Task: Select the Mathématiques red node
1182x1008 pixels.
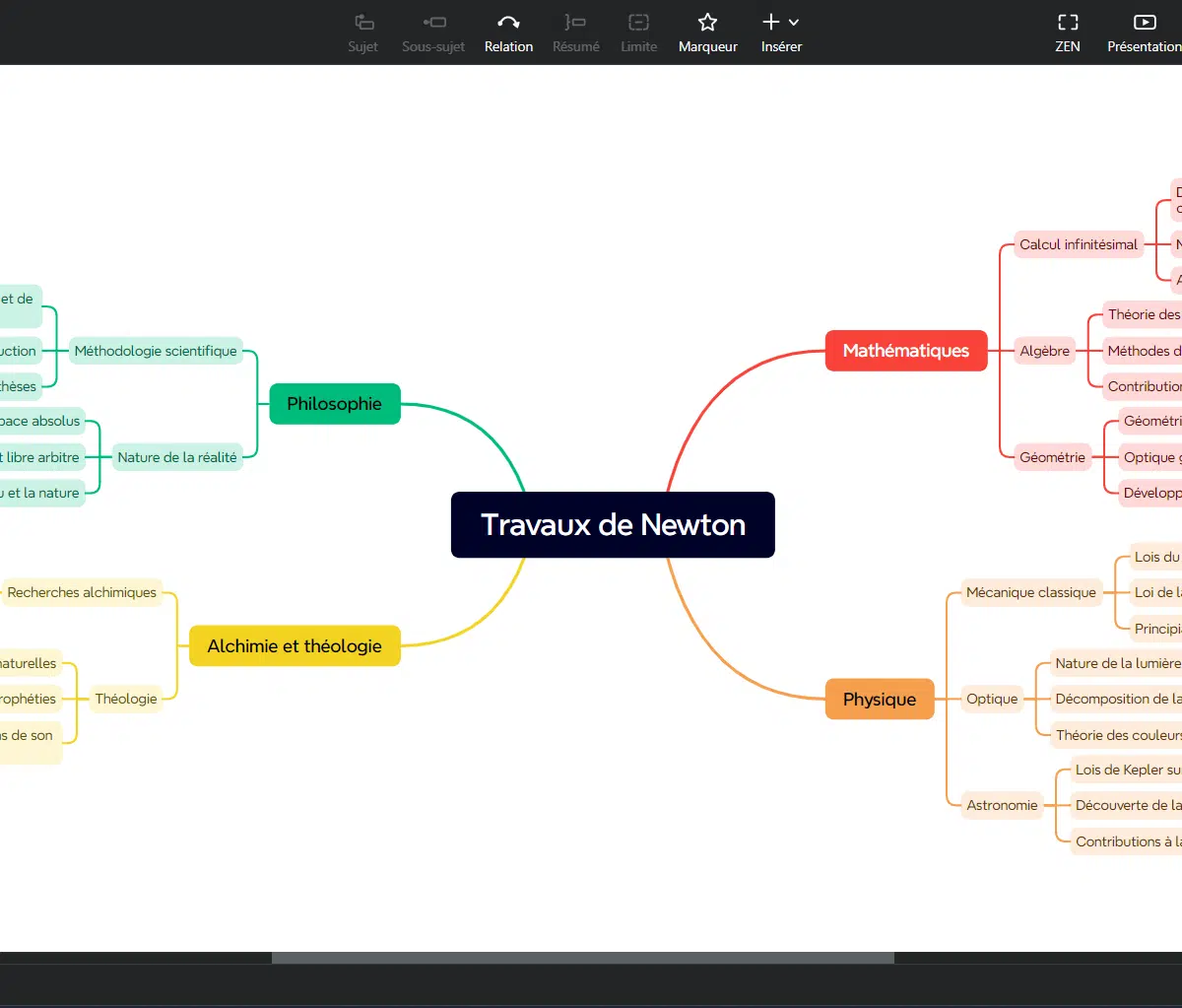Action: [x=905, y=351]
